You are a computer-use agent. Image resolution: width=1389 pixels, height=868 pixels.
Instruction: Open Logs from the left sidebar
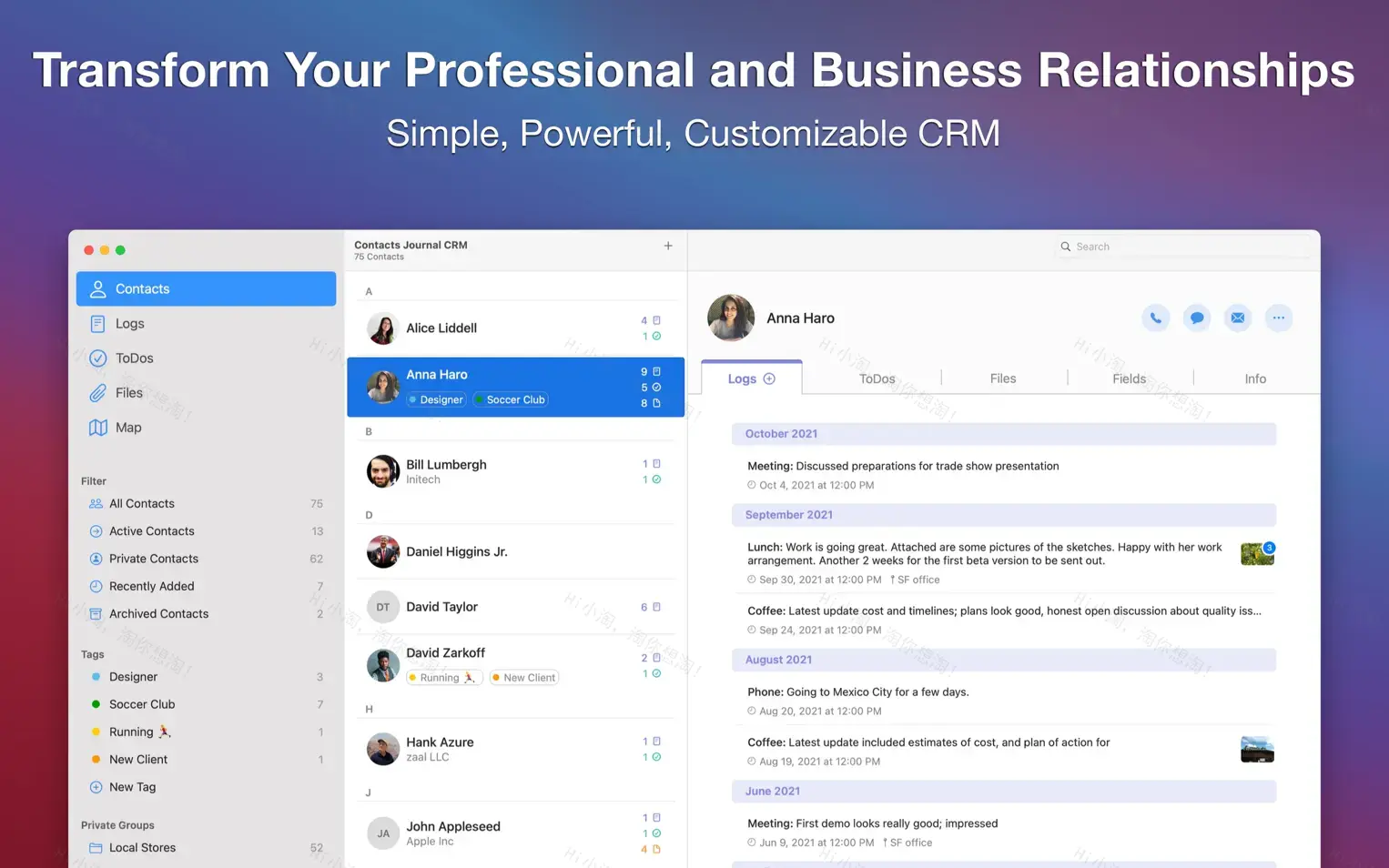[128, 323]
